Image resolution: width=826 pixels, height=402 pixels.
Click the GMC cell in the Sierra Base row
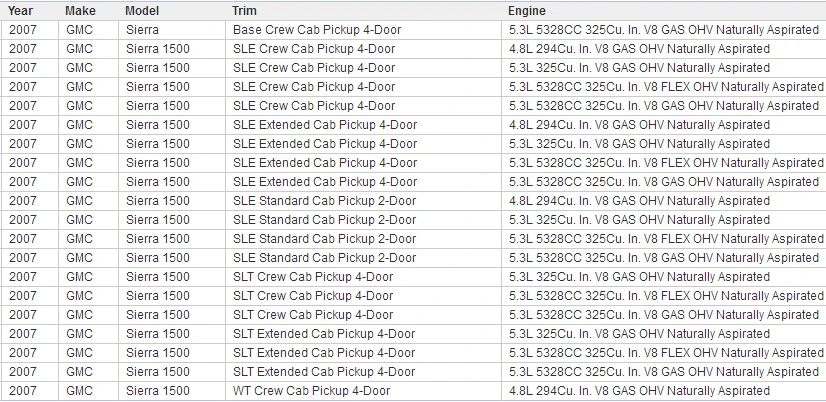pos(88,30)
